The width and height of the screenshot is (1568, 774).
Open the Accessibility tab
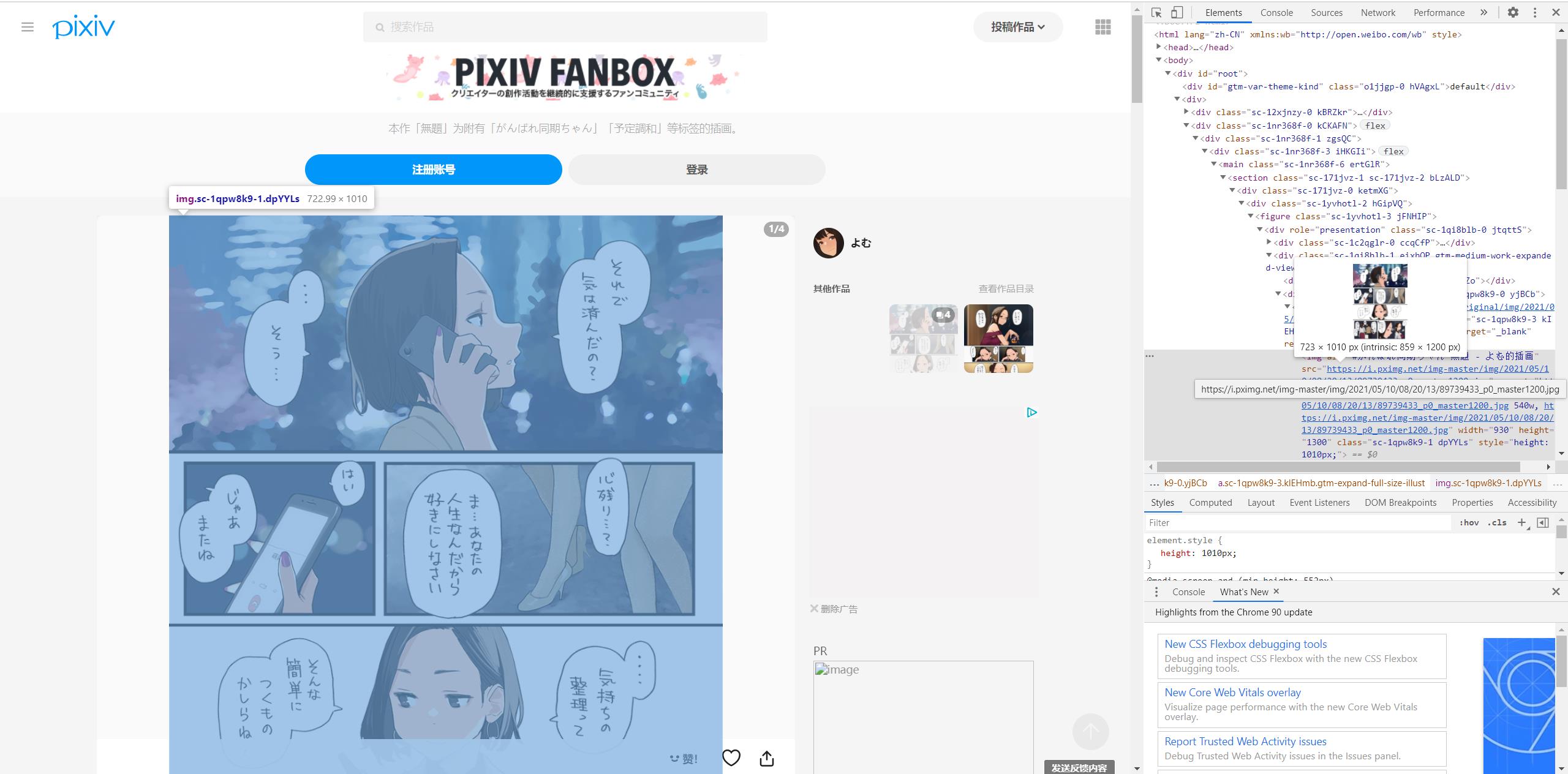[1532, 502]
